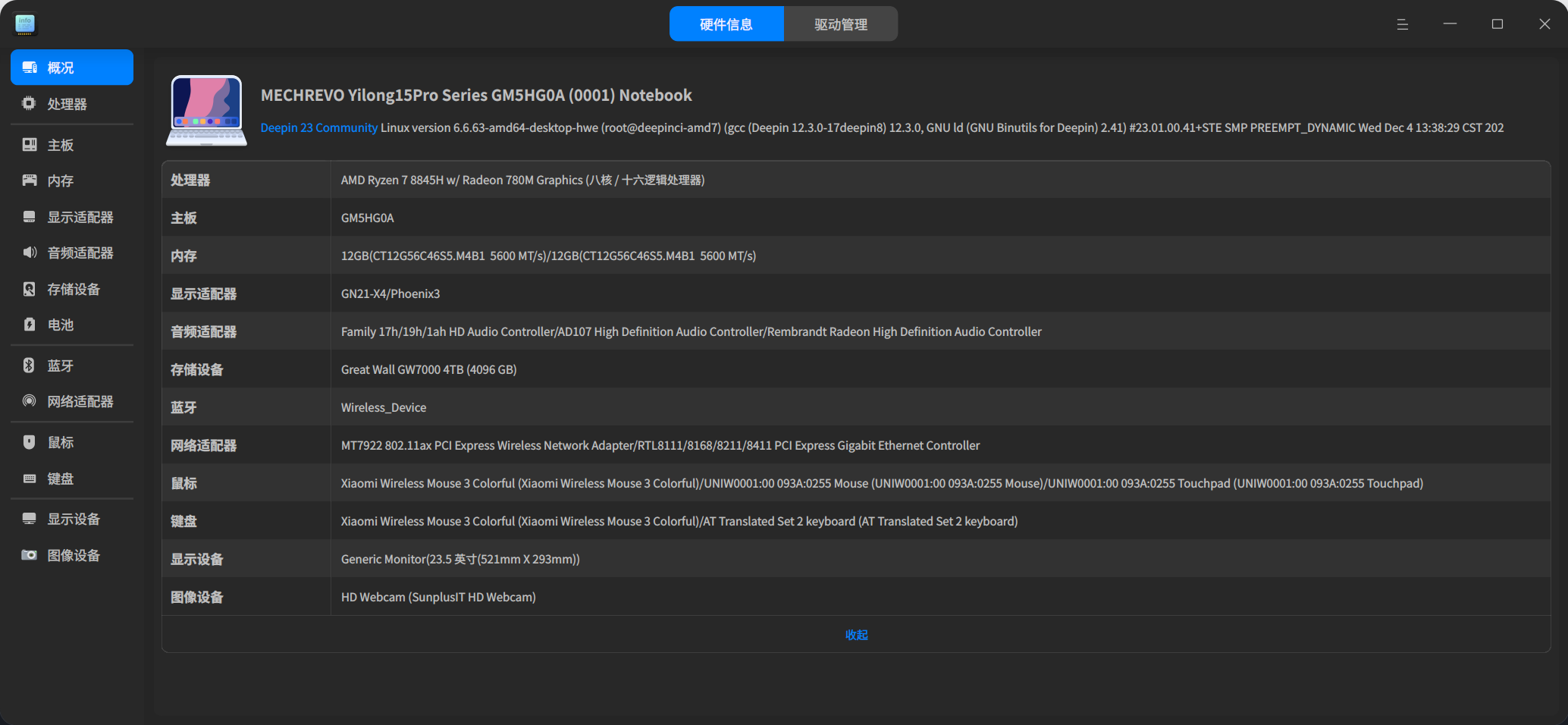Click the AT Translated Set 2 keyboard value

point(679,521)
